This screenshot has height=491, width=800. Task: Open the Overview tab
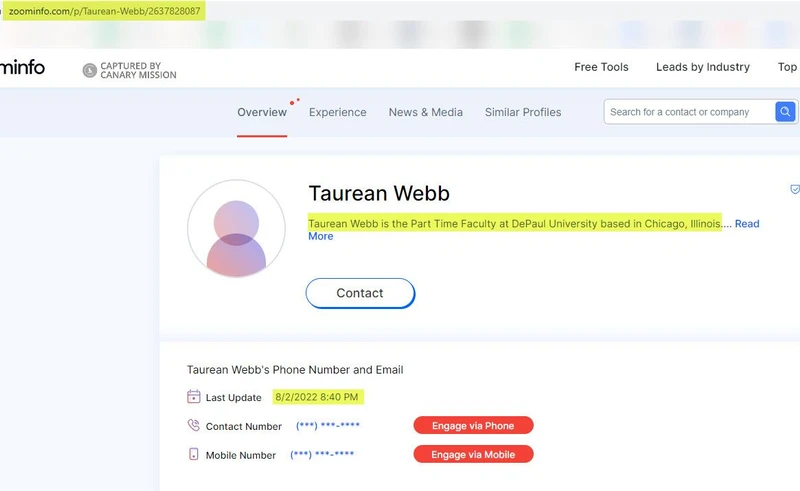point(262,112)
